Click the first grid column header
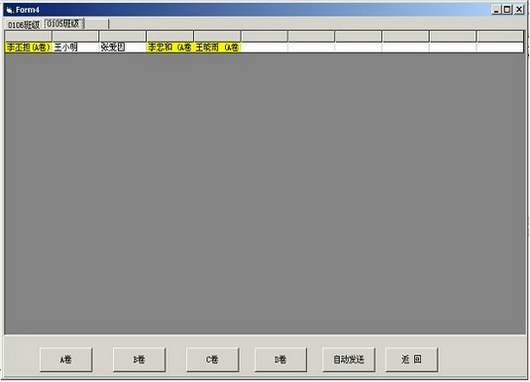530x382 pixels. click(28, 36)
